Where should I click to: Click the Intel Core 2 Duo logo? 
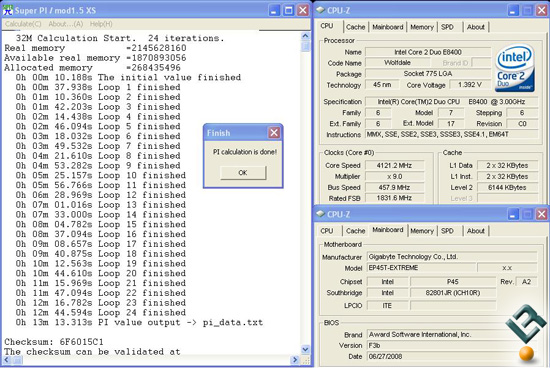(x=514, y=68)
